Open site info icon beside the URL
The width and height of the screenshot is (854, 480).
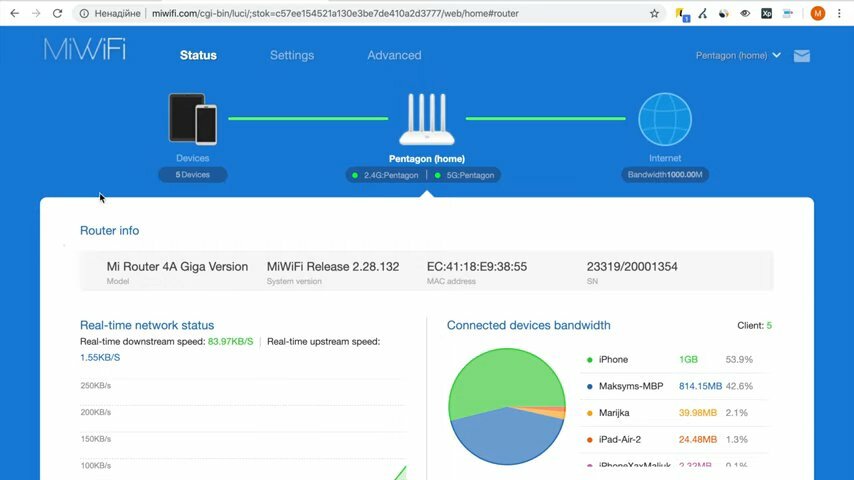tap(84, 13)
